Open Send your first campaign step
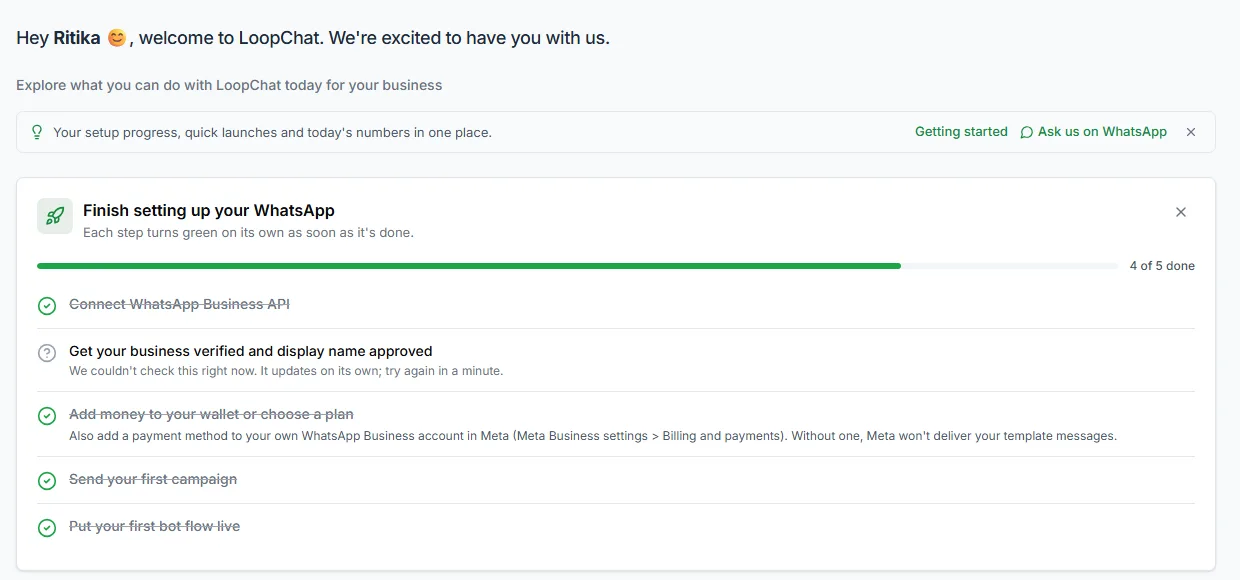Image resolution: width=1240 pixels, height=580 pixels. [x=153, y=479]
